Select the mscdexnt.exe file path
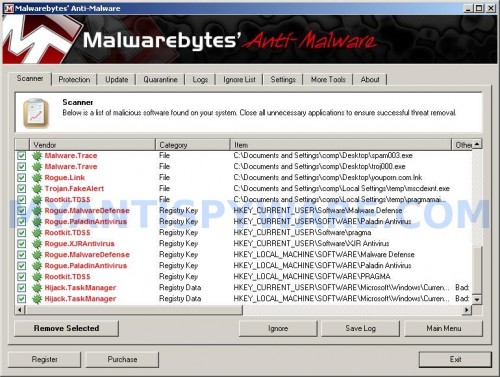Viewport: 500px width, 377px height. [x=341, y=189]
